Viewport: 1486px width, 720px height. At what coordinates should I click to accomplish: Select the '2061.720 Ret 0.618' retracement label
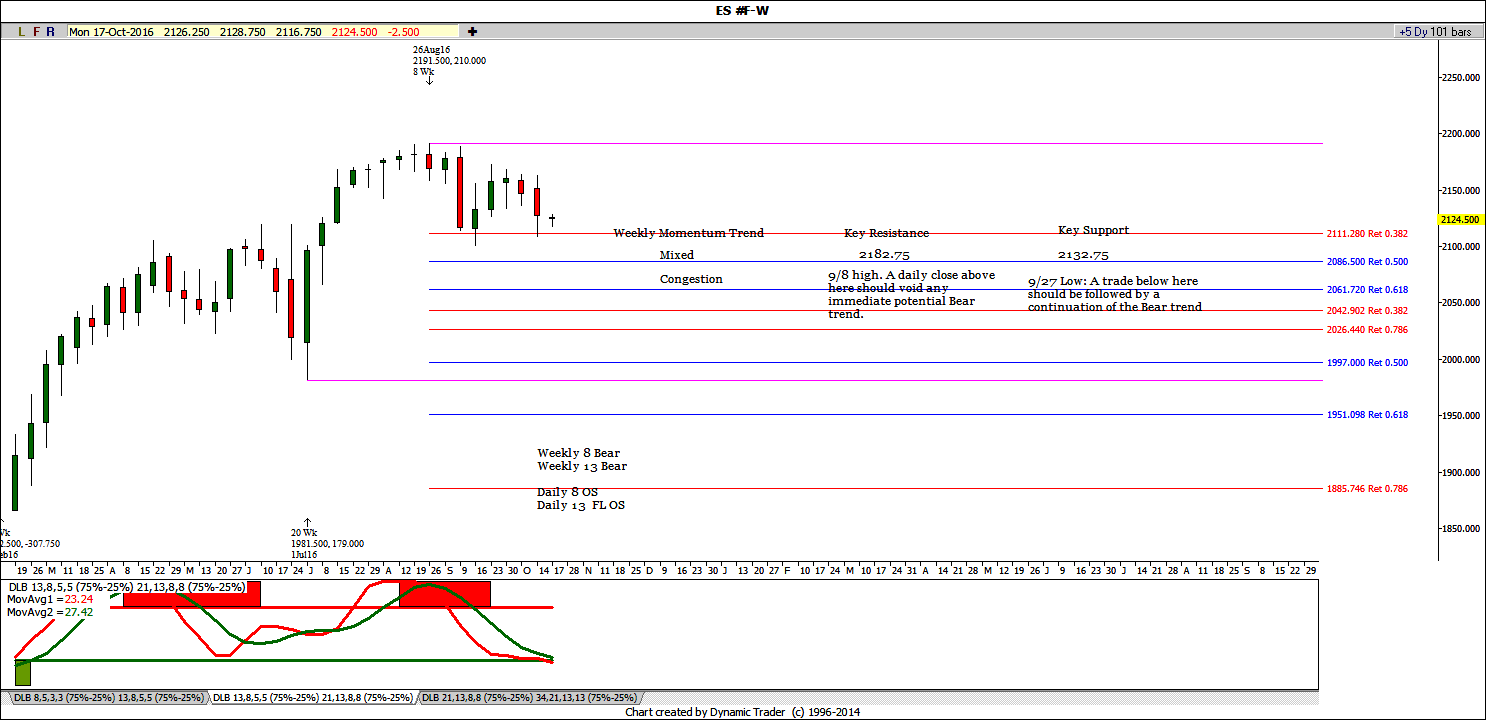(x=1367, y=289)
